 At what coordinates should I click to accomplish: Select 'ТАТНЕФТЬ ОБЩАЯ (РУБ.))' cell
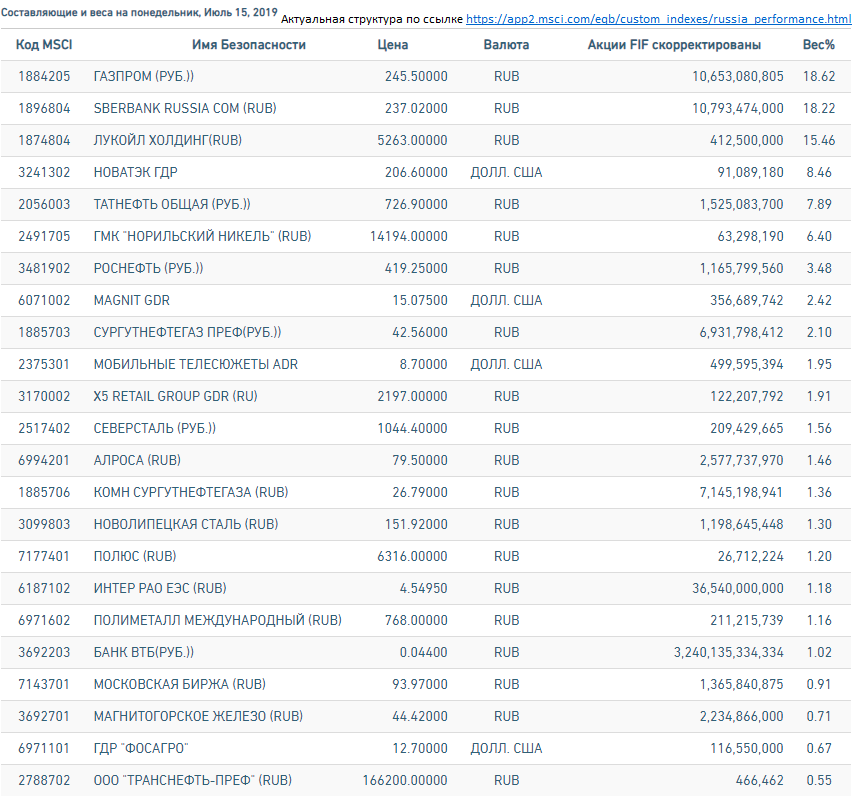click(172, 204)
